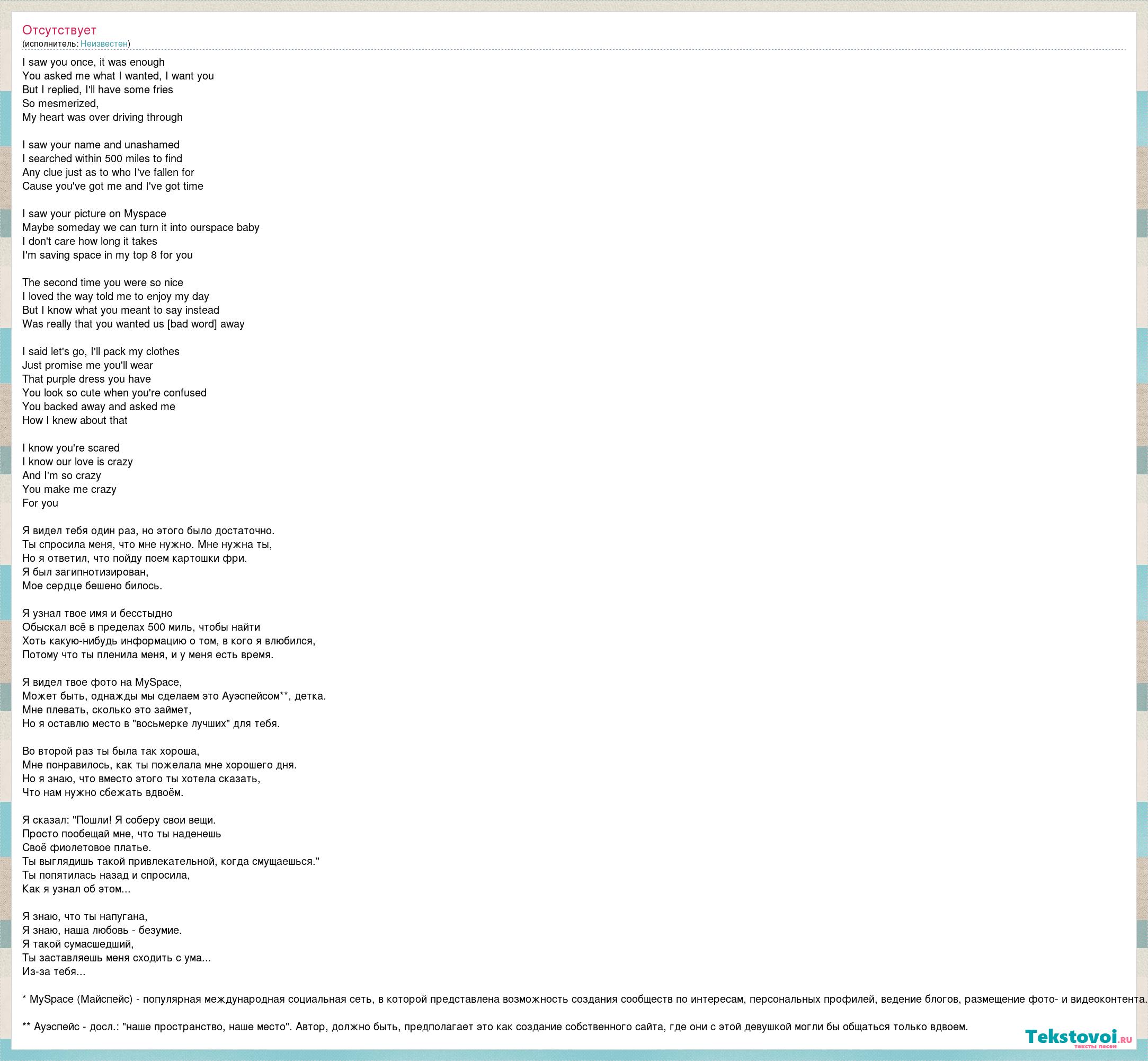Click the line 'My heart was over driving through'
This screenshot has width=1148, height=1061.
click(103, 117)
